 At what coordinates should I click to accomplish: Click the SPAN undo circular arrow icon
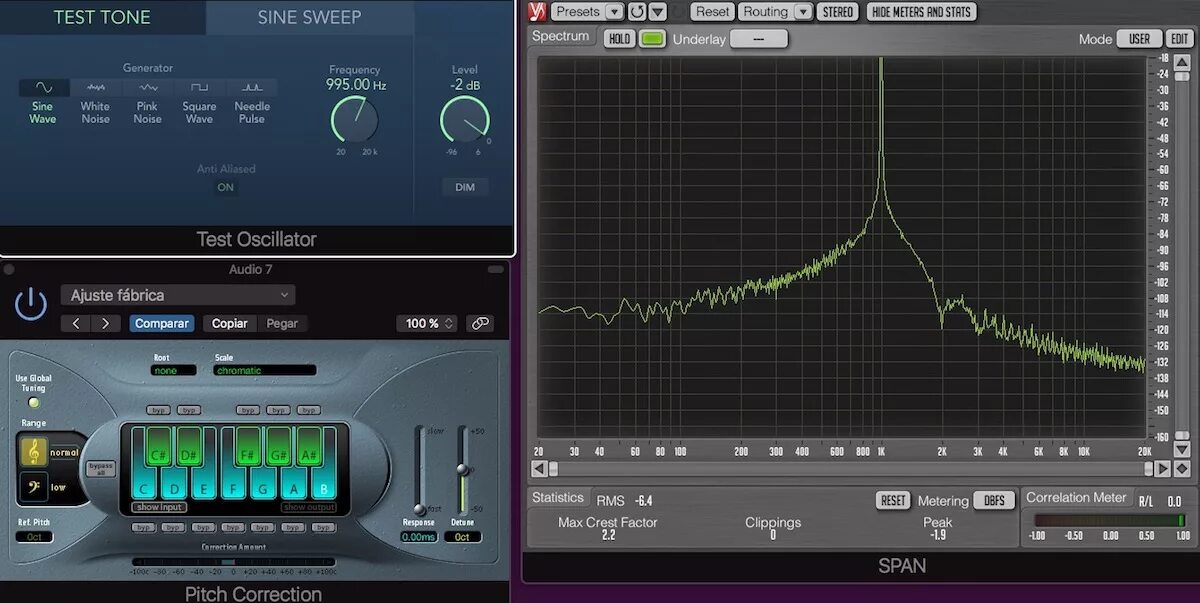[x=637, y=12]
